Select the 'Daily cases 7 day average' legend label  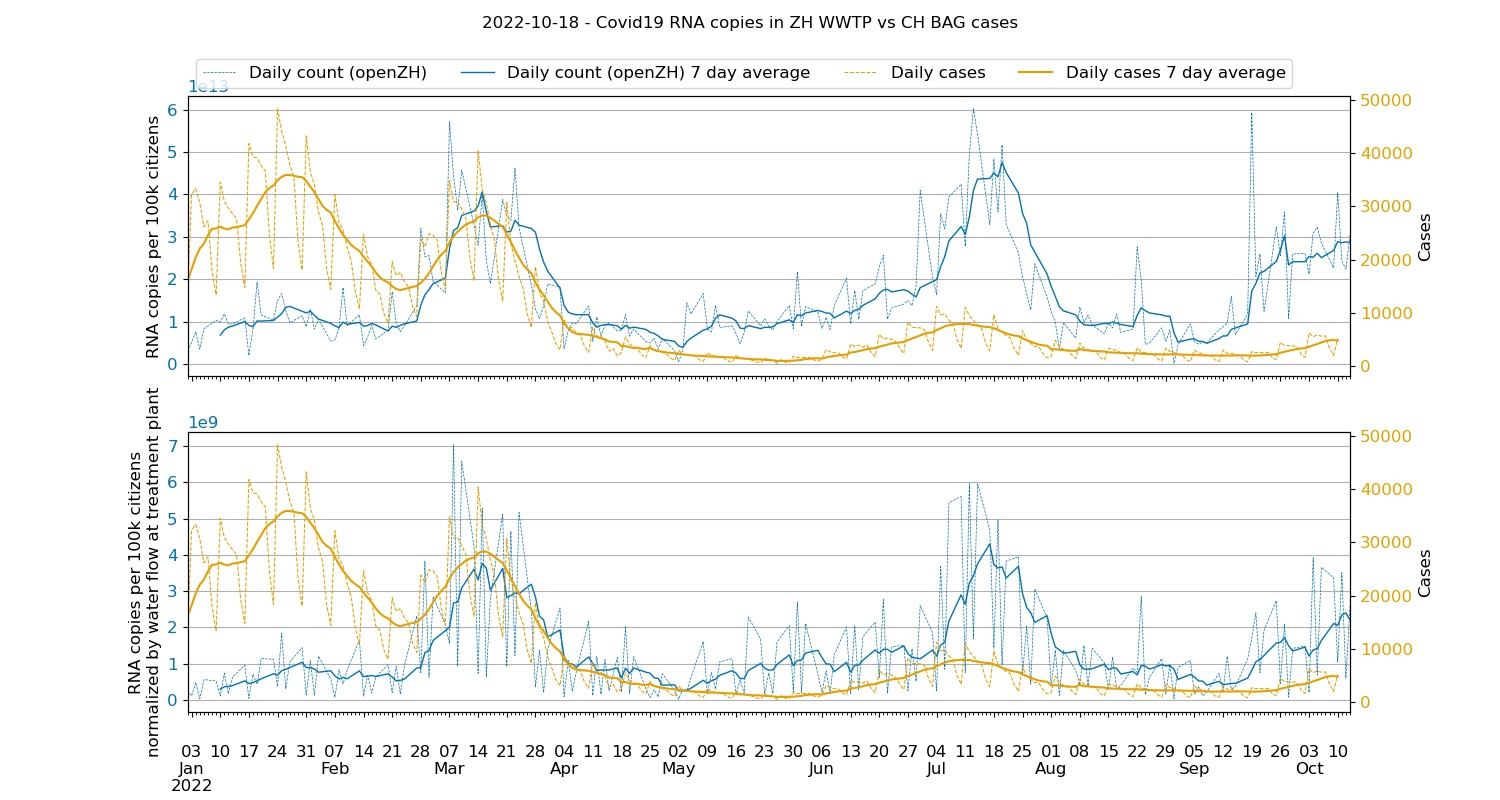(x=1175, y=73)
